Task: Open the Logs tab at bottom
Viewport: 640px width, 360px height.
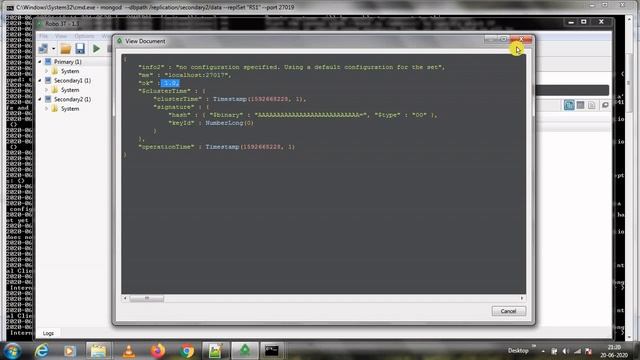Action: tap(48, 333)
